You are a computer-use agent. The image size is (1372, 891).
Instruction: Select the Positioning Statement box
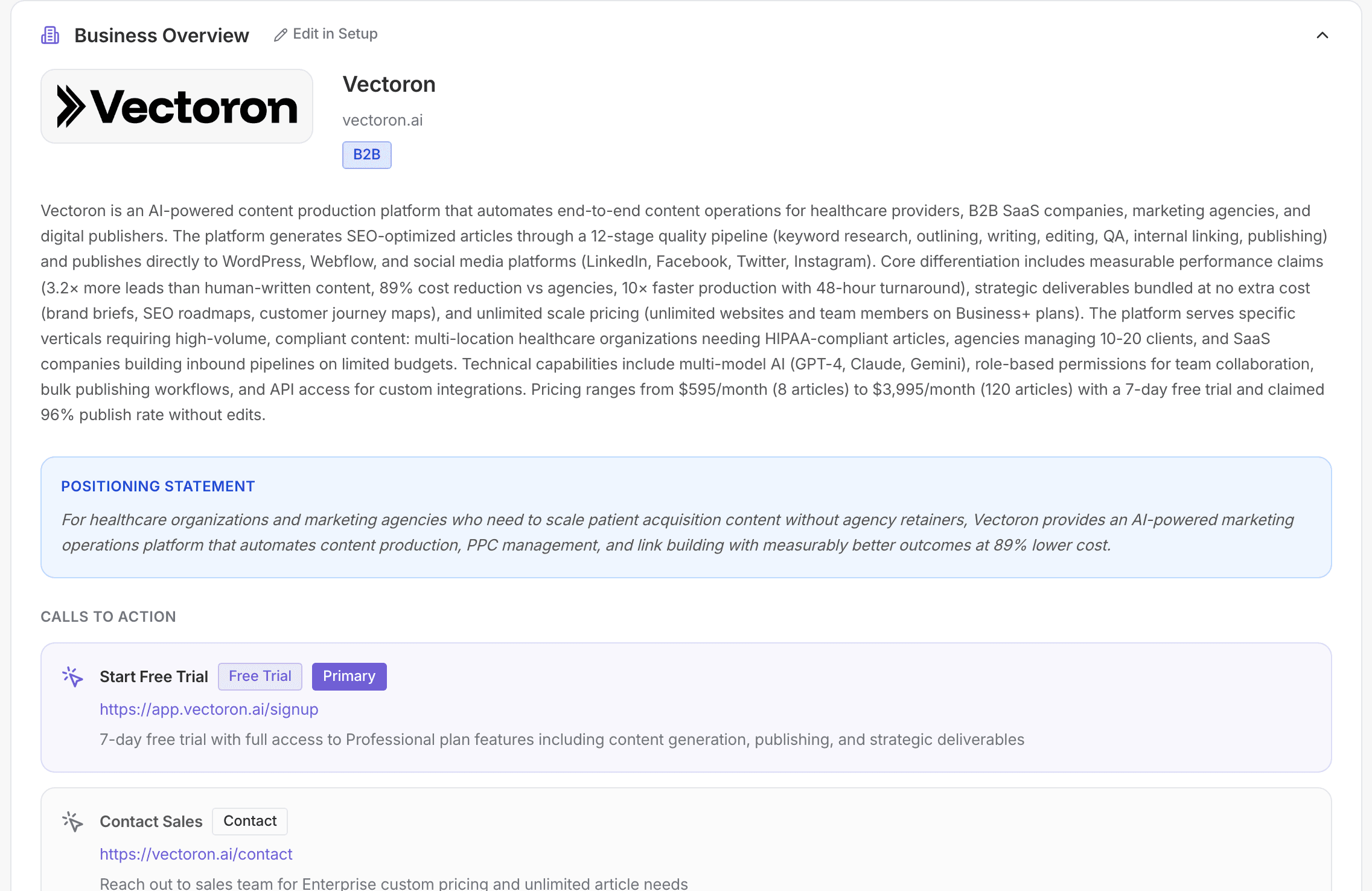click(685, 517)
